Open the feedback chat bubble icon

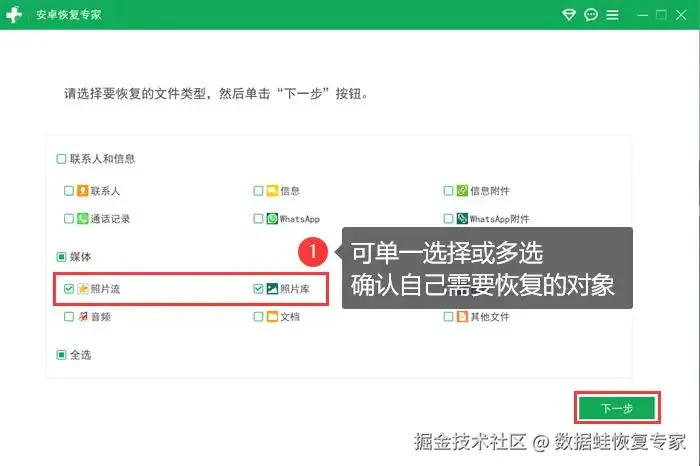pos(591,15)
